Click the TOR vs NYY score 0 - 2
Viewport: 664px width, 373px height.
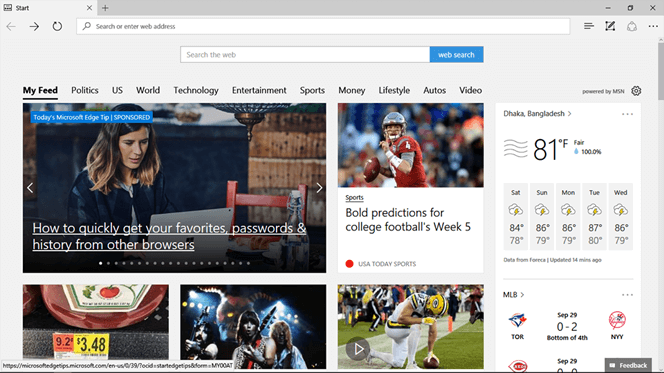(x=567, y=327)
